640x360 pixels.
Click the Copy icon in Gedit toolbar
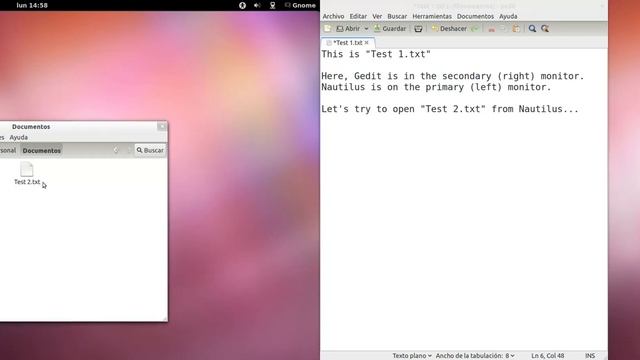click(503, 29)
